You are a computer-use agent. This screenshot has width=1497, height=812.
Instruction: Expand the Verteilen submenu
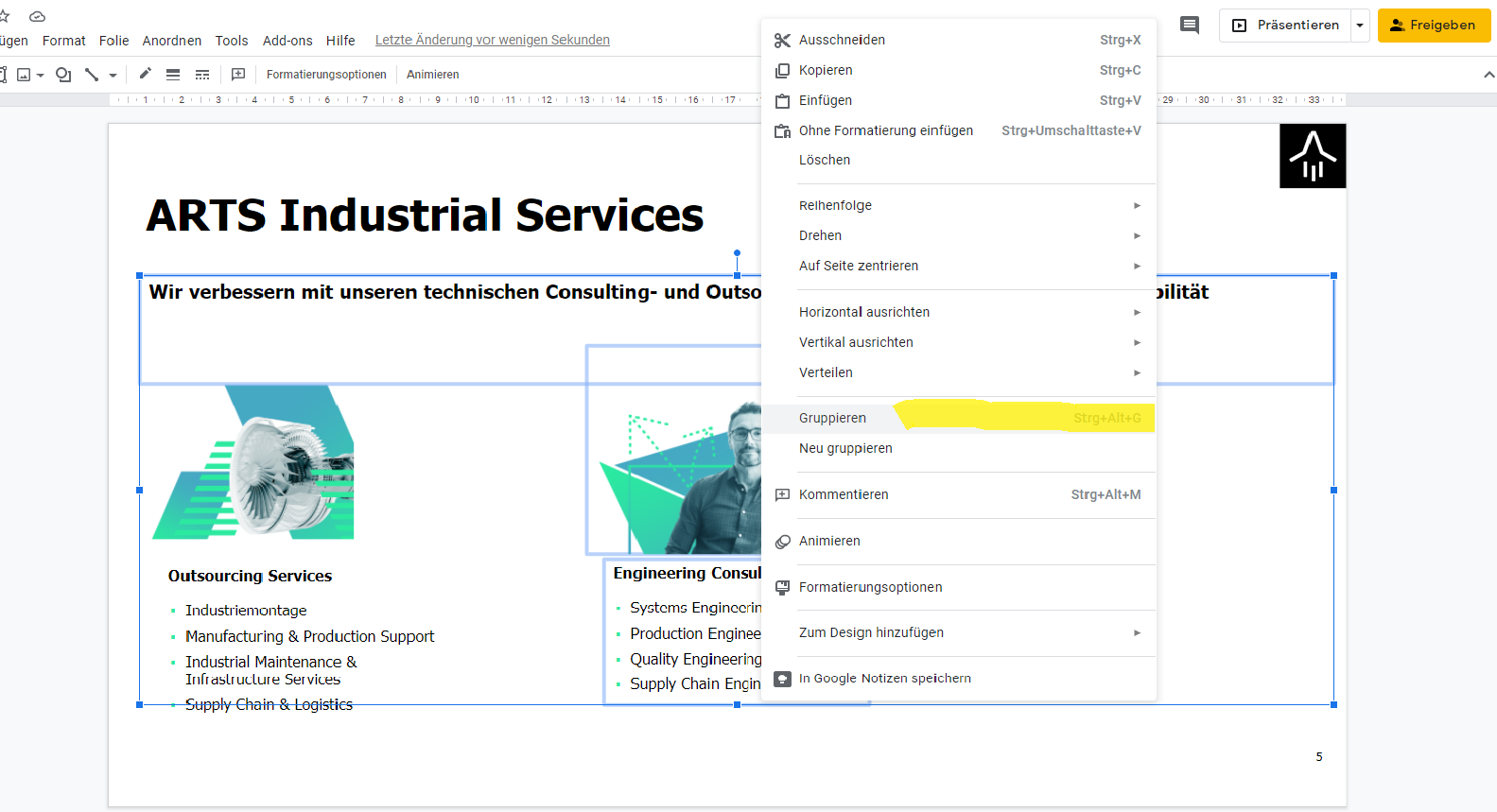coord(959,372)
